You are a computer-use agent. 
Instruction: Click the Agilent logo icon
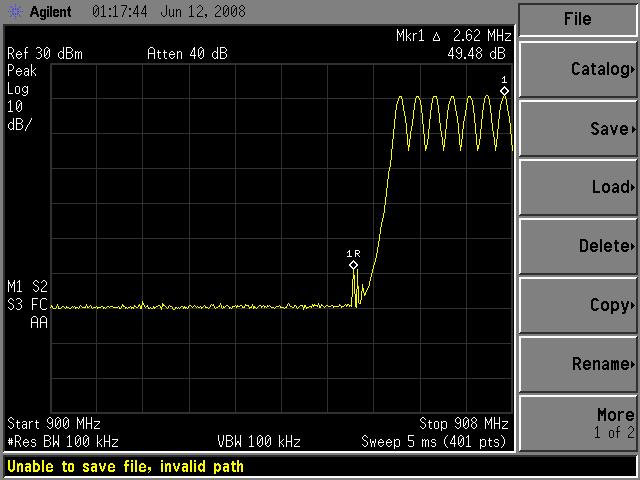coord(12,14)
